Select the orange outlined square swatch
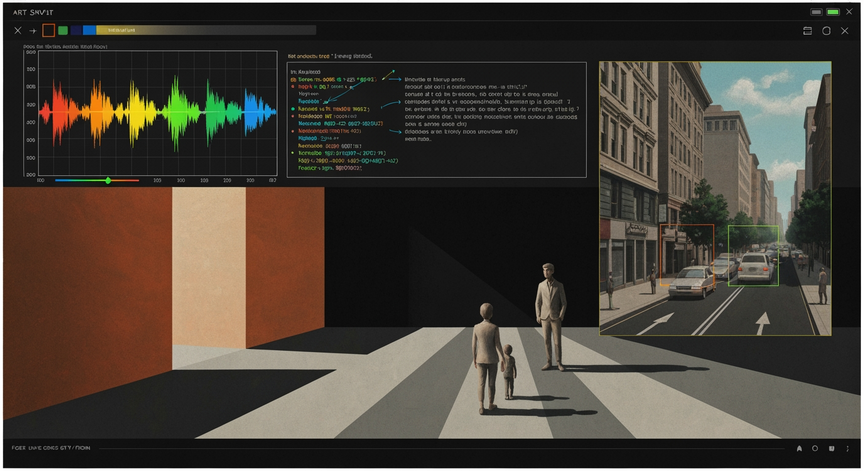The image size is (864, 471). pos(48,30)
